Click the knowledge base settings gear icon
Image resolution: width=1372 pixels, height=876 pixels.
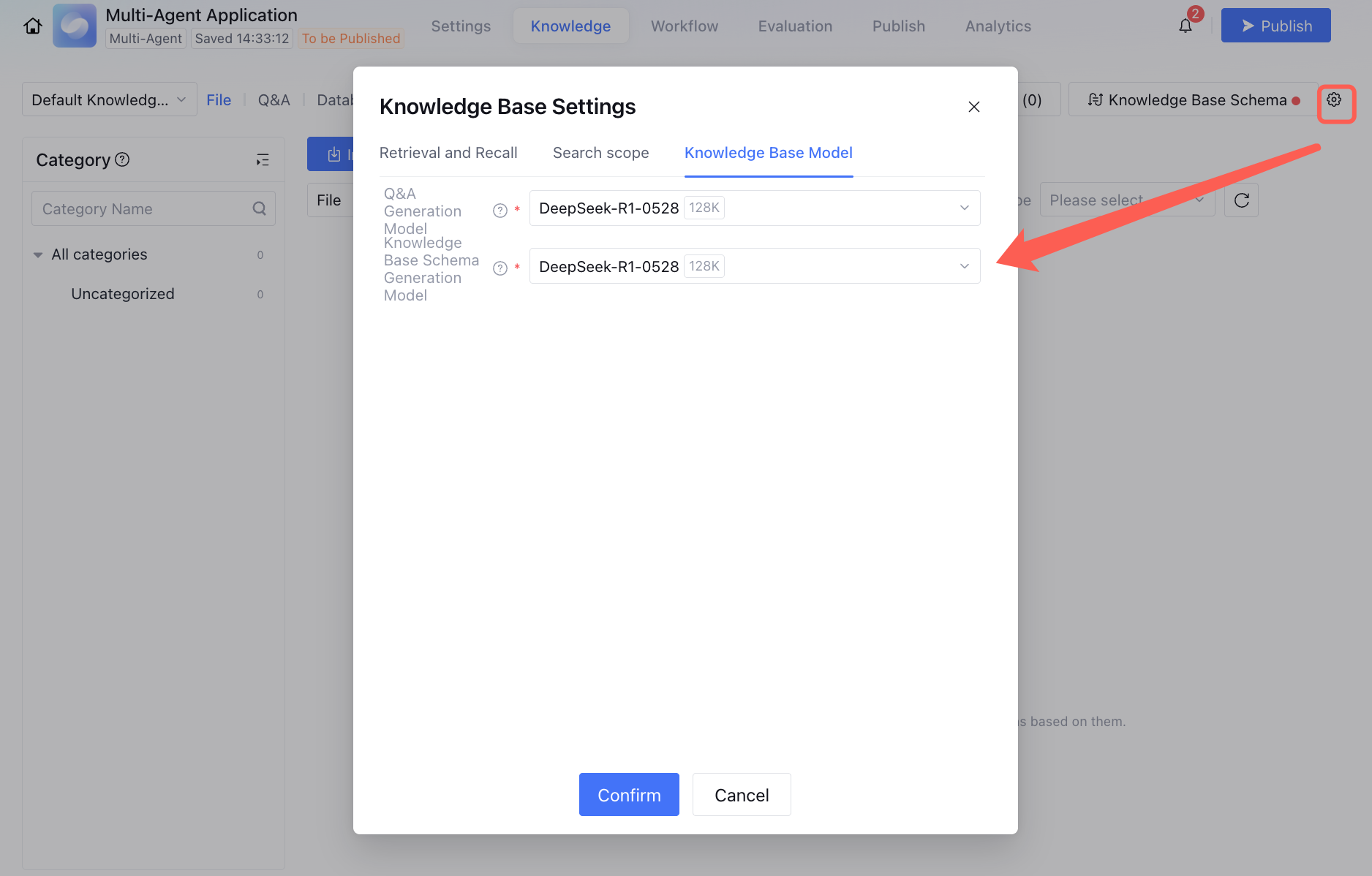tap(1335, 100)
